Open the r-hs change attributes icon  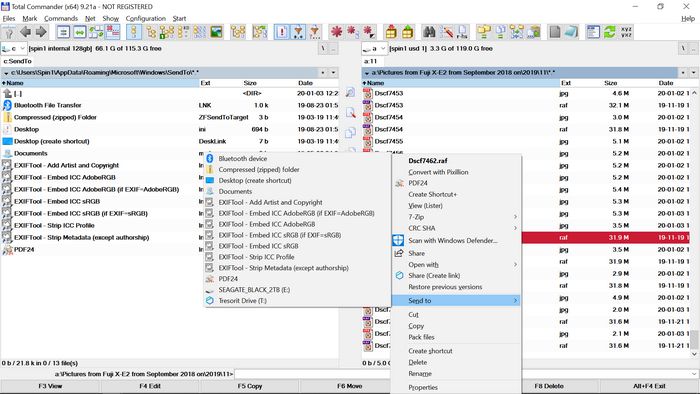point(462,32)
